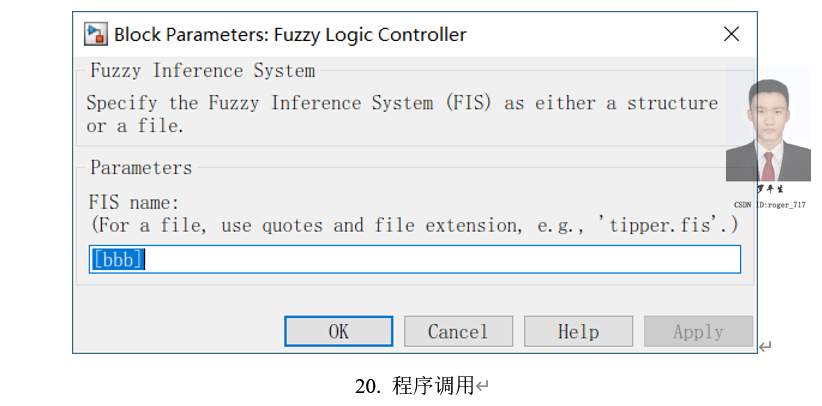
Task: Select the 'Fuzzy Inference System' group heading
Action: click(202, 71)
